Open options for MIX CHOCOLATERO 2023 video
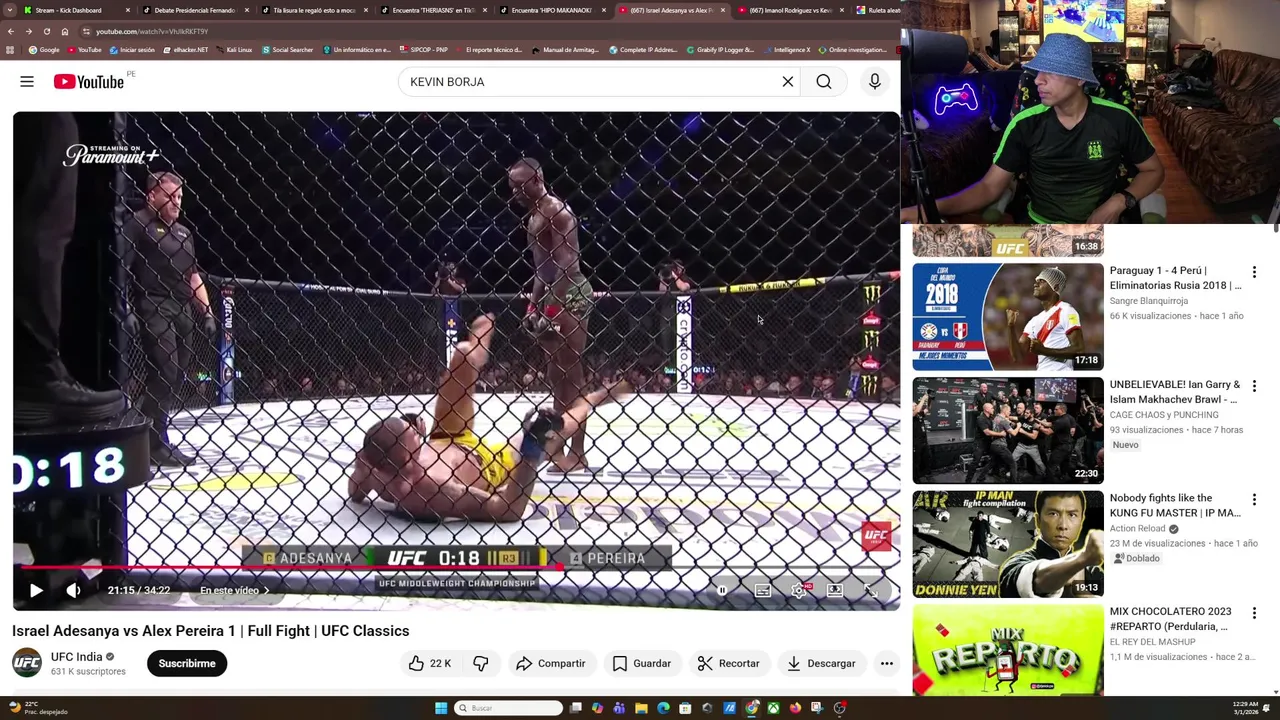Viewport: 1280px width, 720px height. (x=1254, y=613)
